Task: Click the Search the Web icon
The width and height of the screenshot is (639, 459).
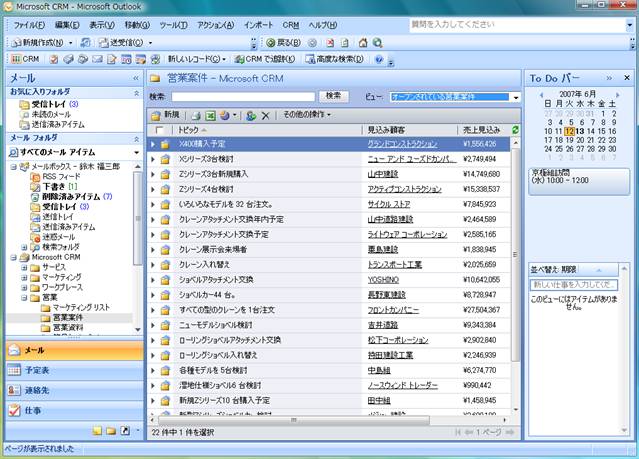Action: pos(378,43)
